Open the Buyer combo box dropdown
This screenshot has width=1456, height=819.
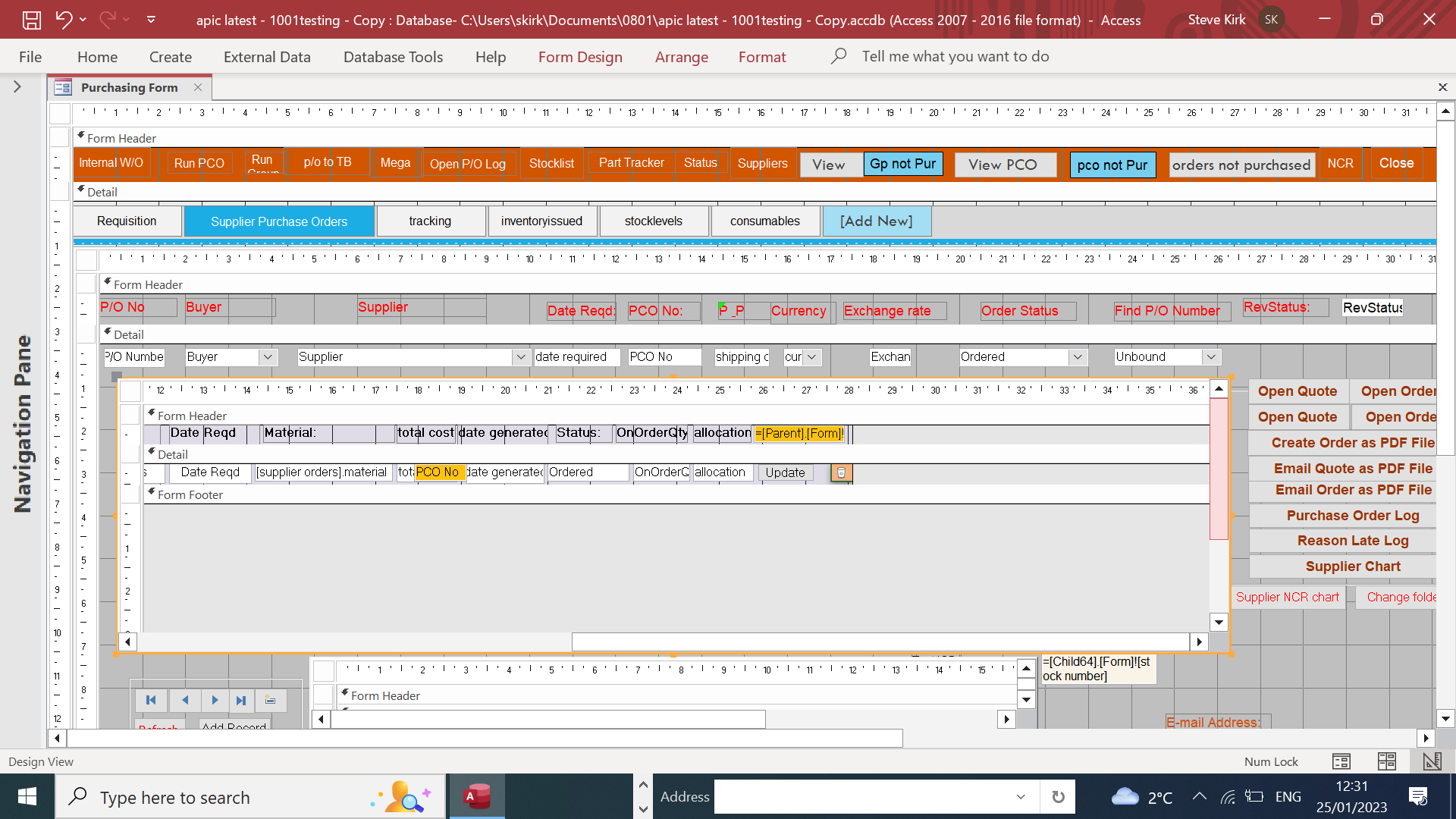268,357
